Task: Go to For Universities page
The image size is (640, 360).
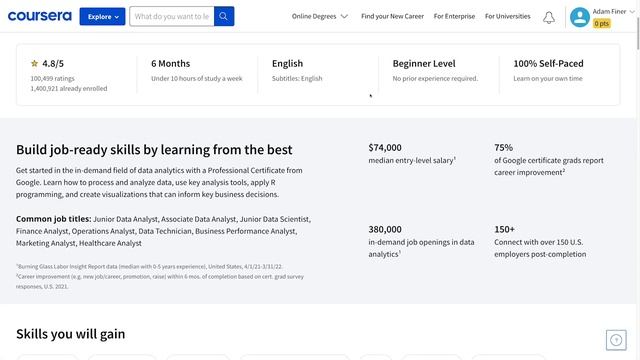Action: [507, 16]
